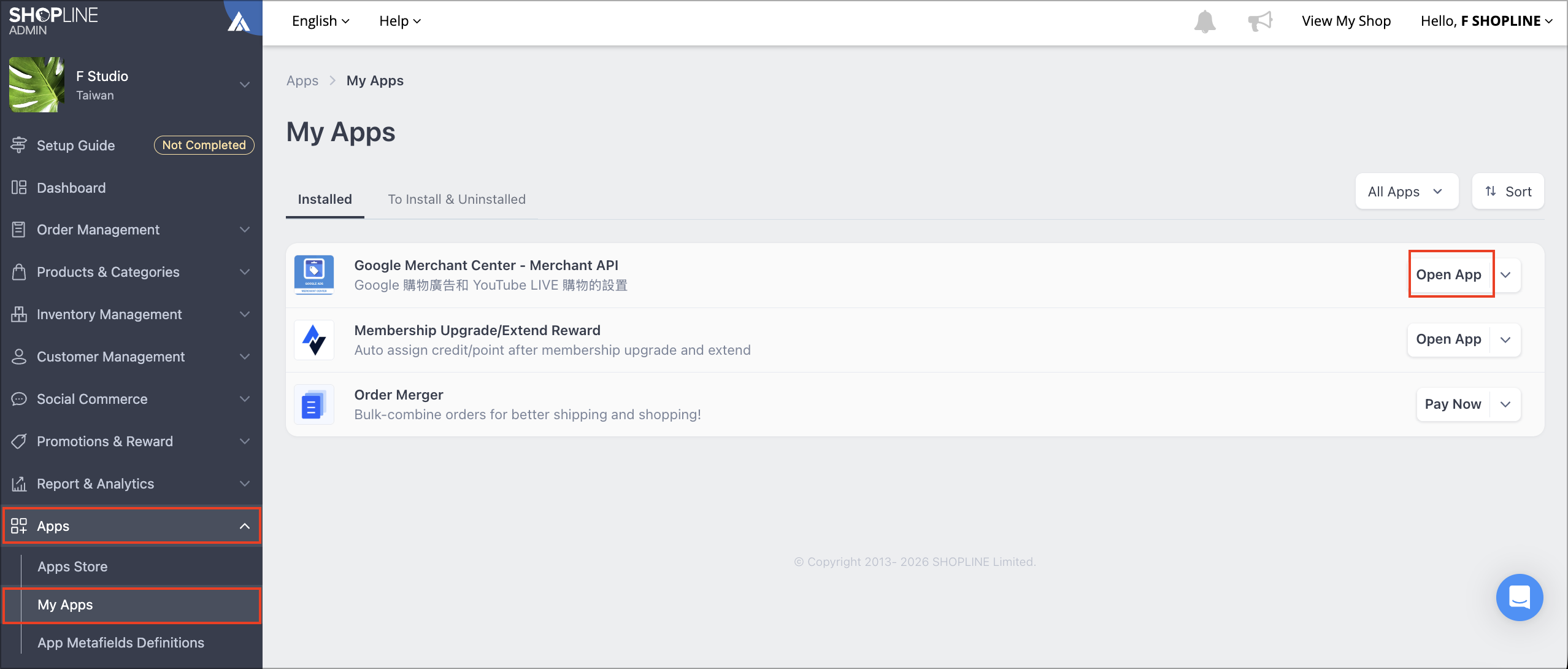Switch to To Install & Uninstalled tab

pyautogui.click(x=456, y=199)
